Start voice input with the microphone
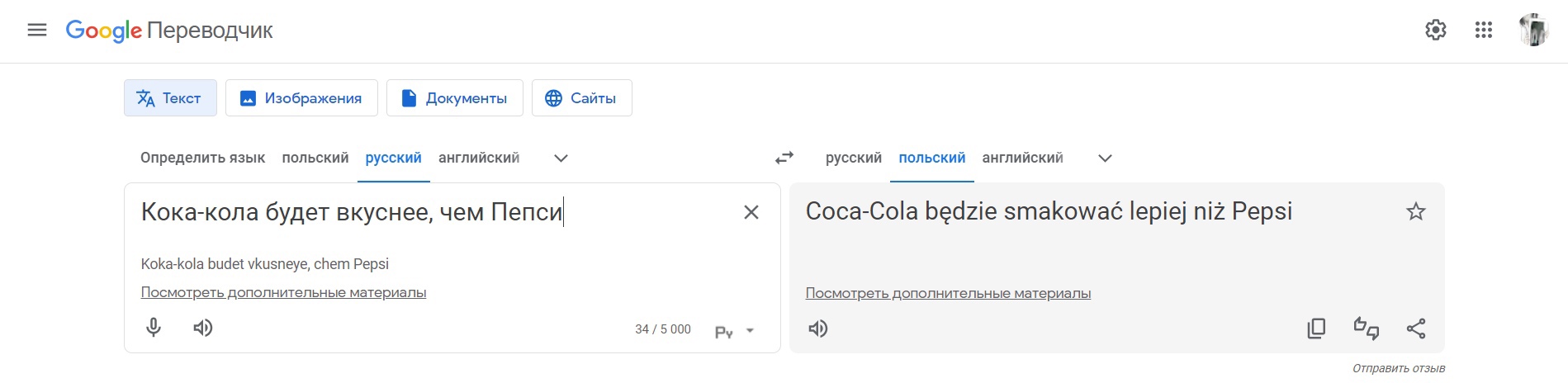The image size is (1568, 383). point(154,328)
